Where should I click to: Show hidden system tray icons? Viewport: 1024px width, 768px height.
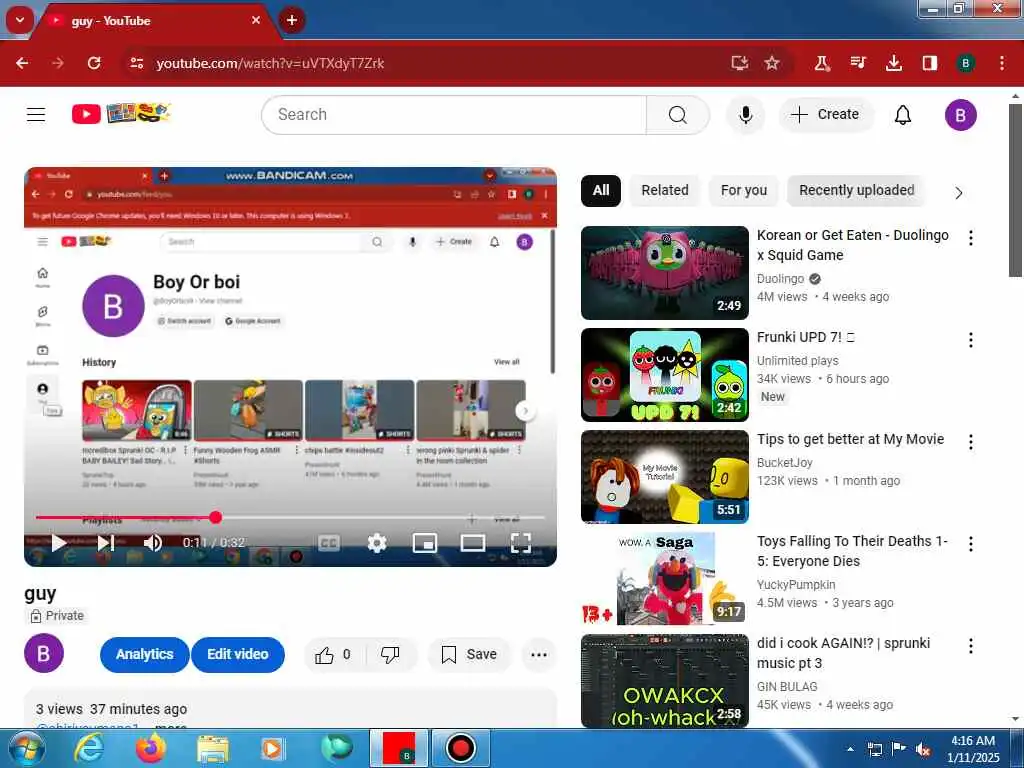click(x=850, y=749)
